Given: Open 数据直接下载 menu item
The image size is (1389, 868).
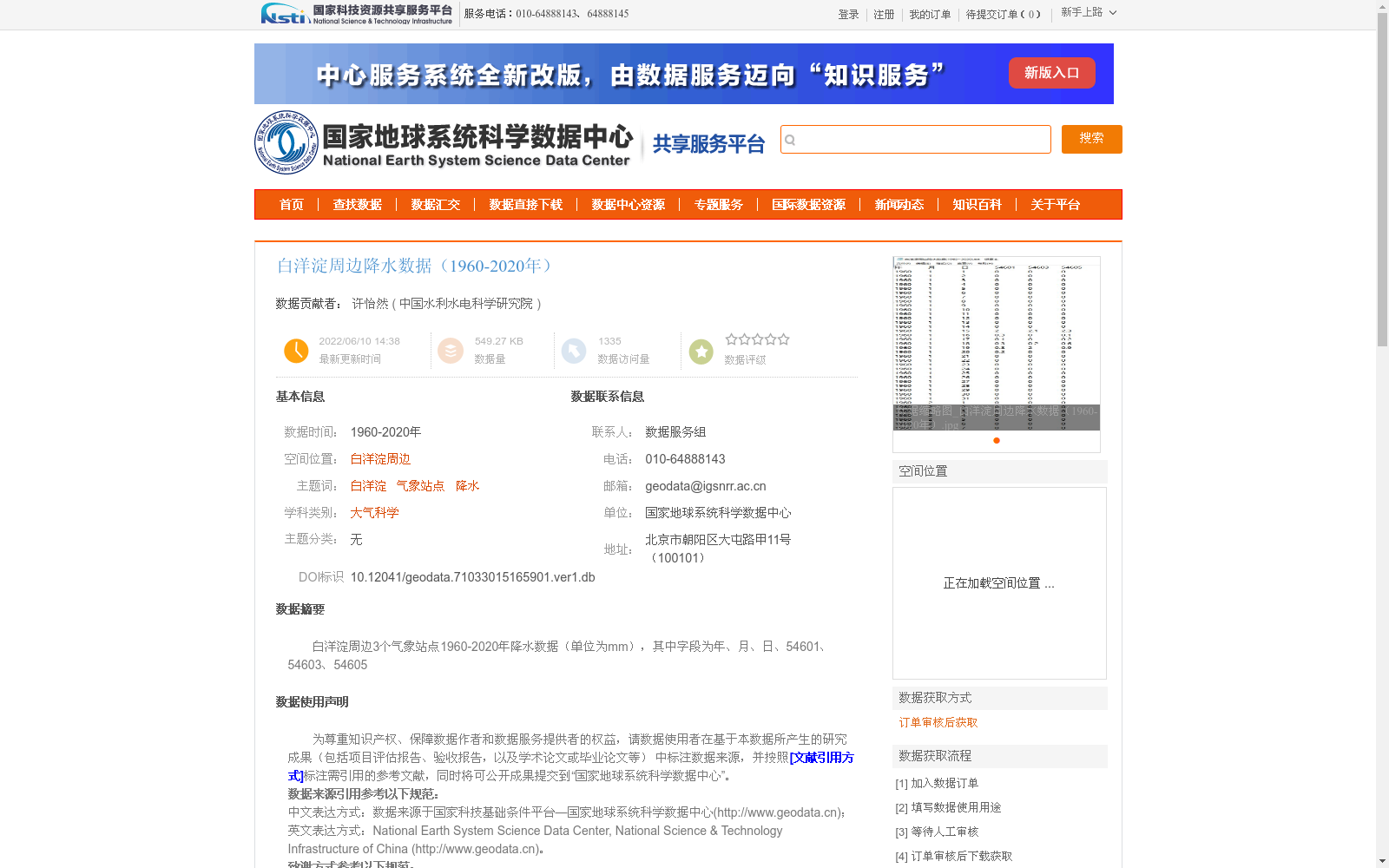Looking at the screenshot, I should [526, 205].
